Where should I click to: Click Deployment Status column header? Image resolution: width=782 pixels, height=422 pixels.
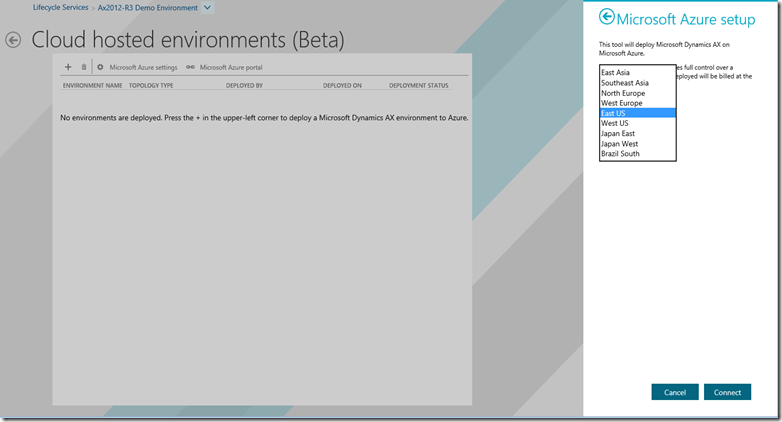[418, 86]
